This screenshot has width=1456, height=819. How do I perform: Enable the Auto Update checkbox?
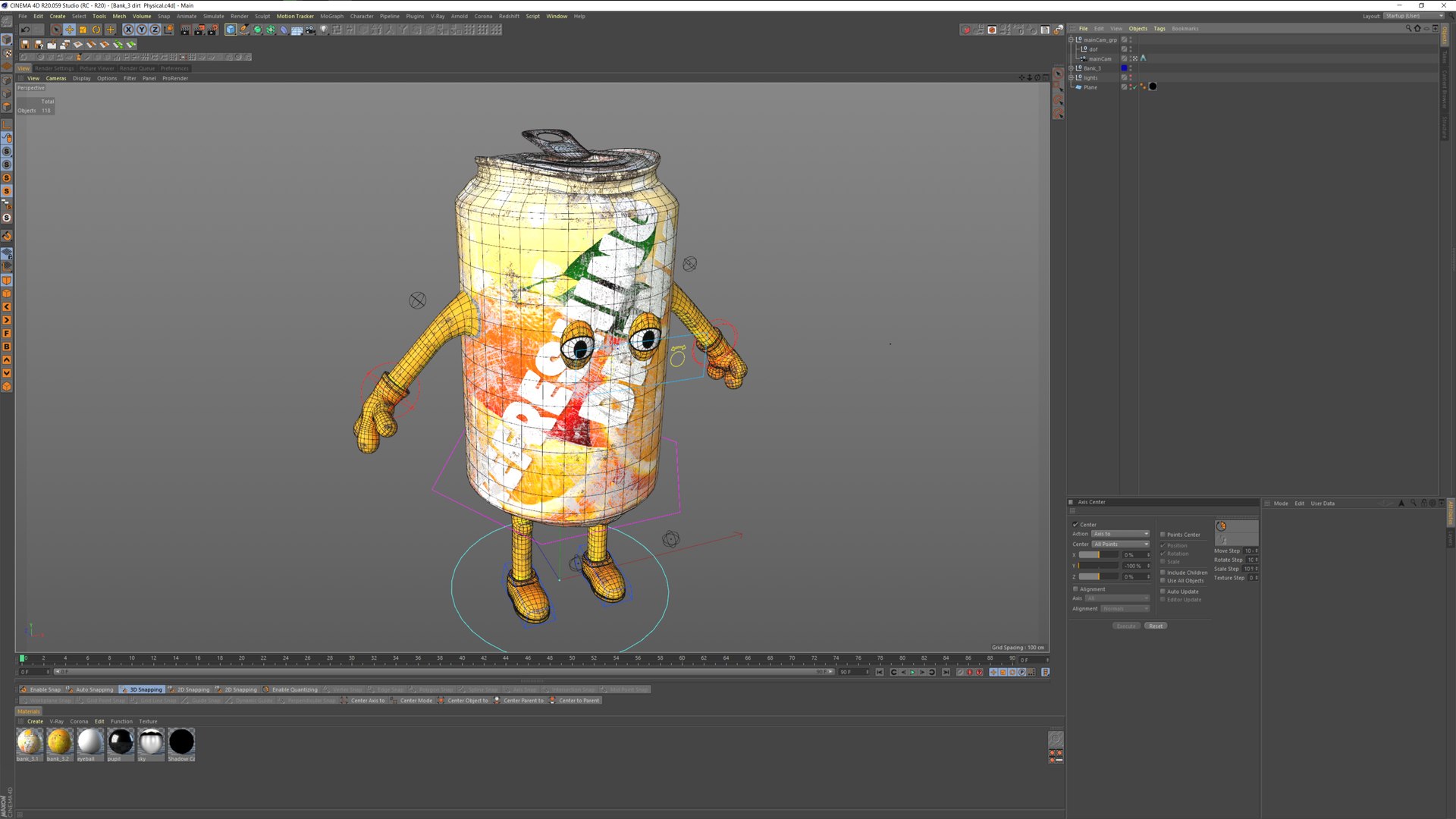1163,591
